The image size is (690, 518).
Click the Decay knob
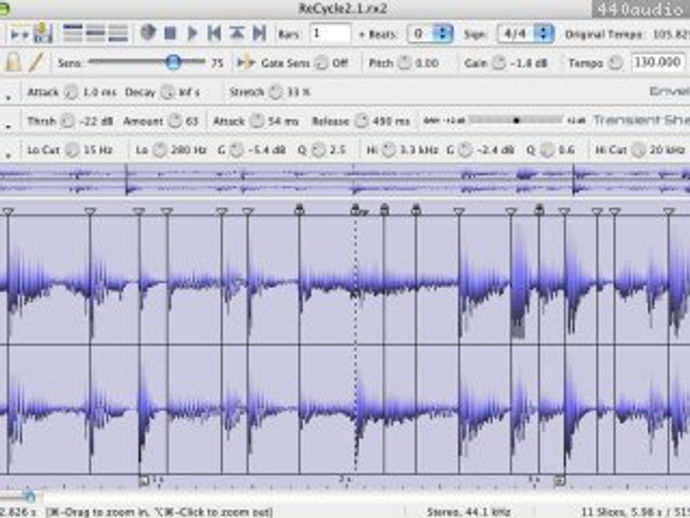point(167,92)
